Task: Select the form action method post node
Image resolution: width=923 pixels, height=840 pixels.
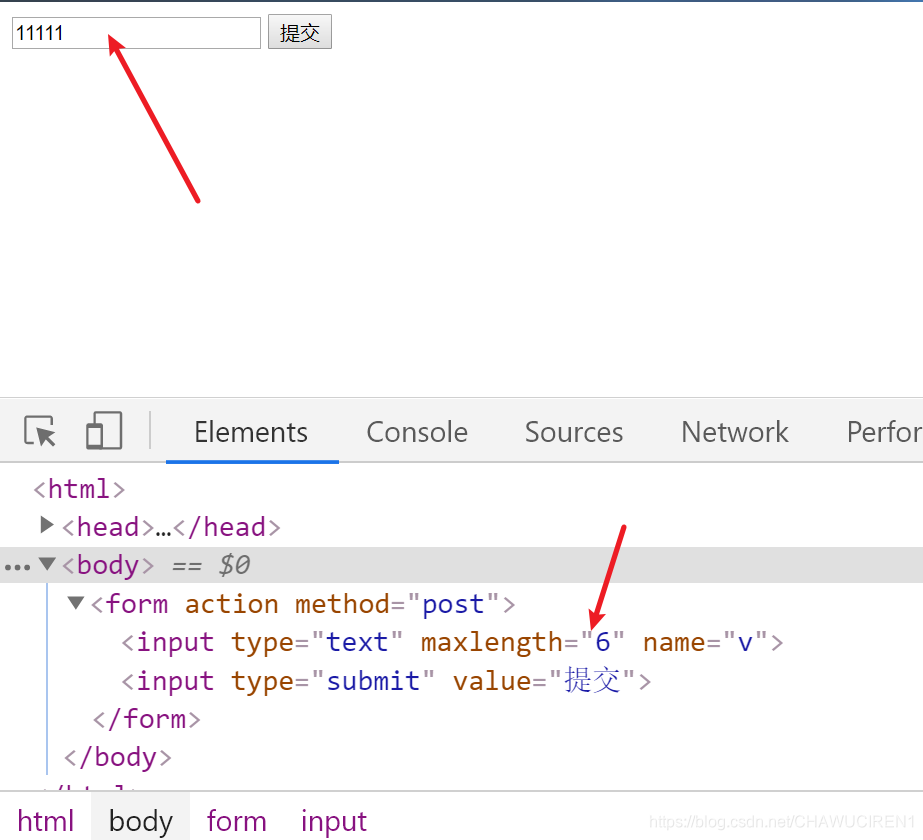Action: pyautogui.click(x=303, y=605)
